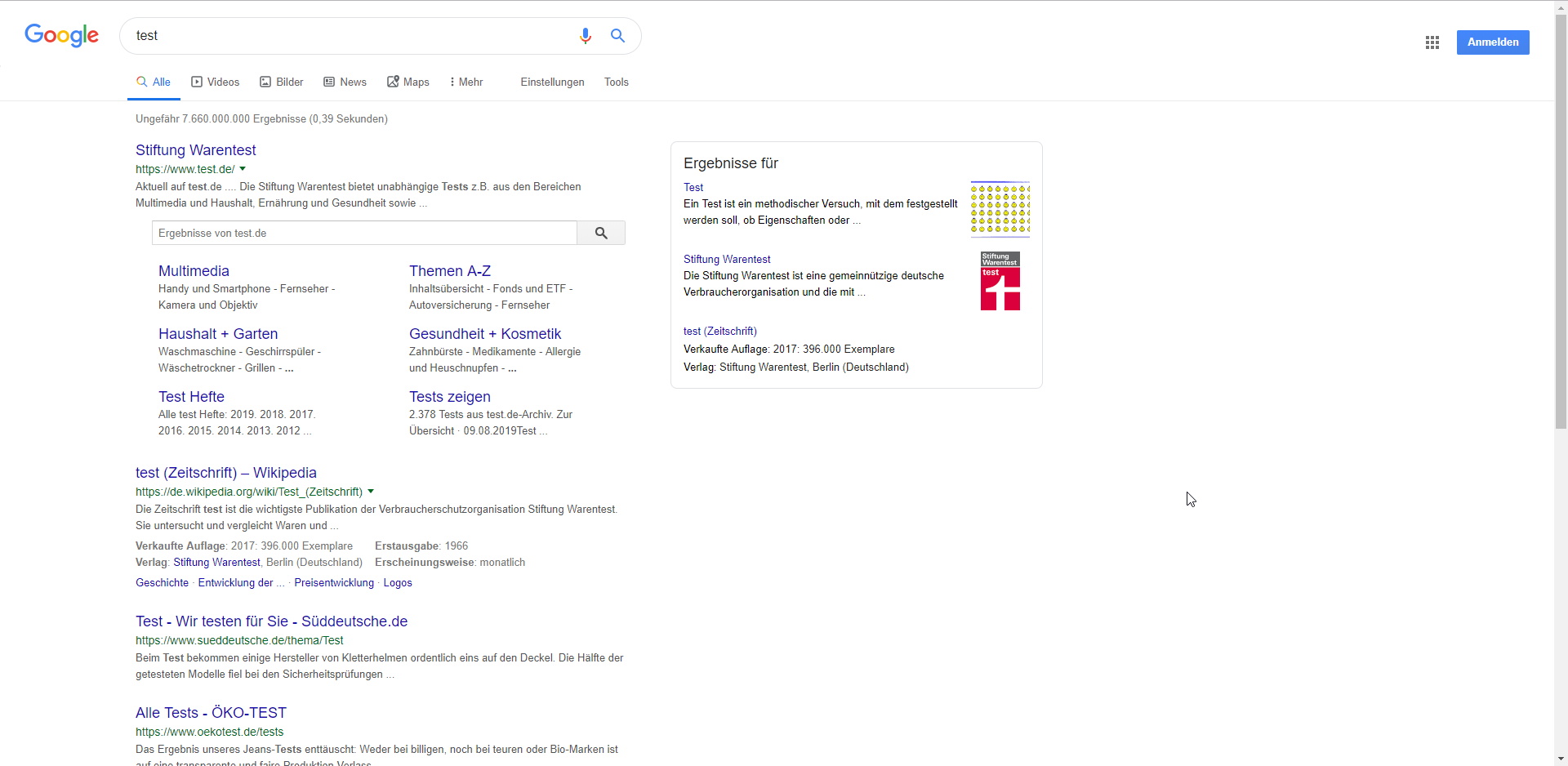Expand arrow next to test.de URL

pyautogui.click(x=243, y=169)
